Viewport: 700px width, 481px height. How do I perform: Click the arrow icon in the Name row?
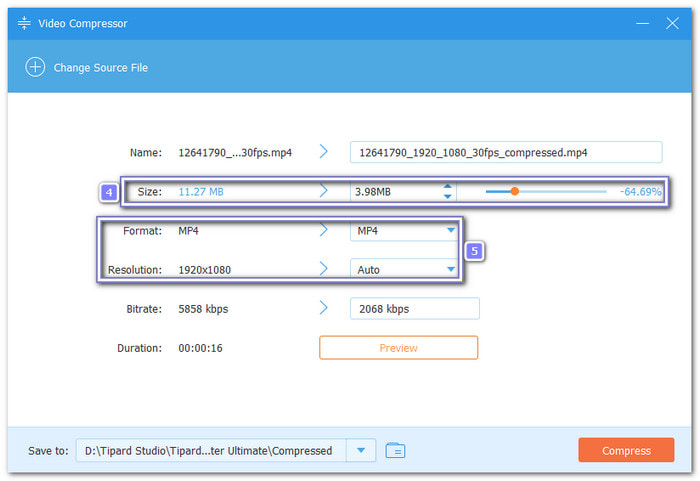point(323,152)
